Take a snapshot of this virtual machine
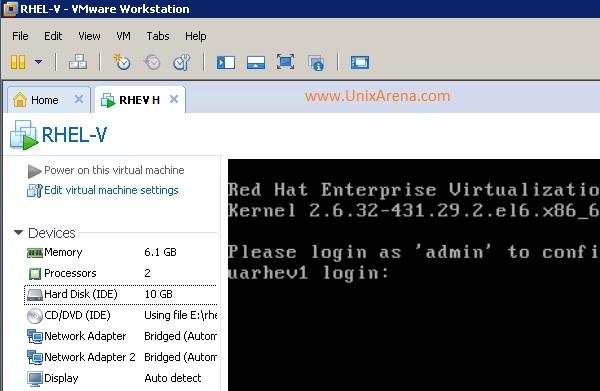Screen dimensions: 600x391 click(122, 62)
